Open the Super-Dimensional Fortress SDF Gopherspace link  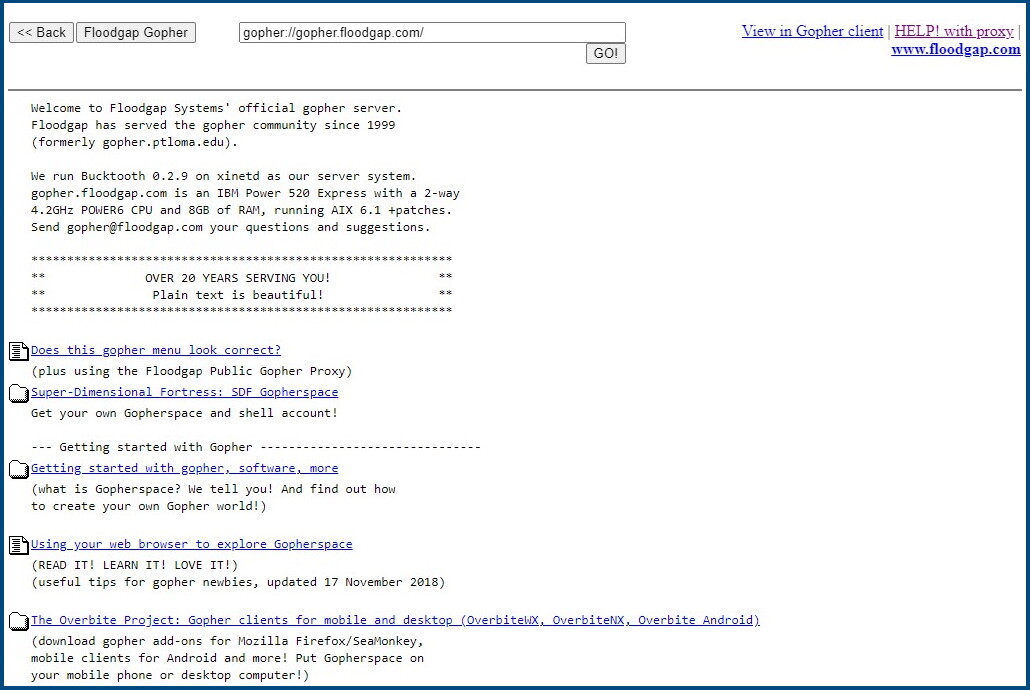(x=184, y=392)
